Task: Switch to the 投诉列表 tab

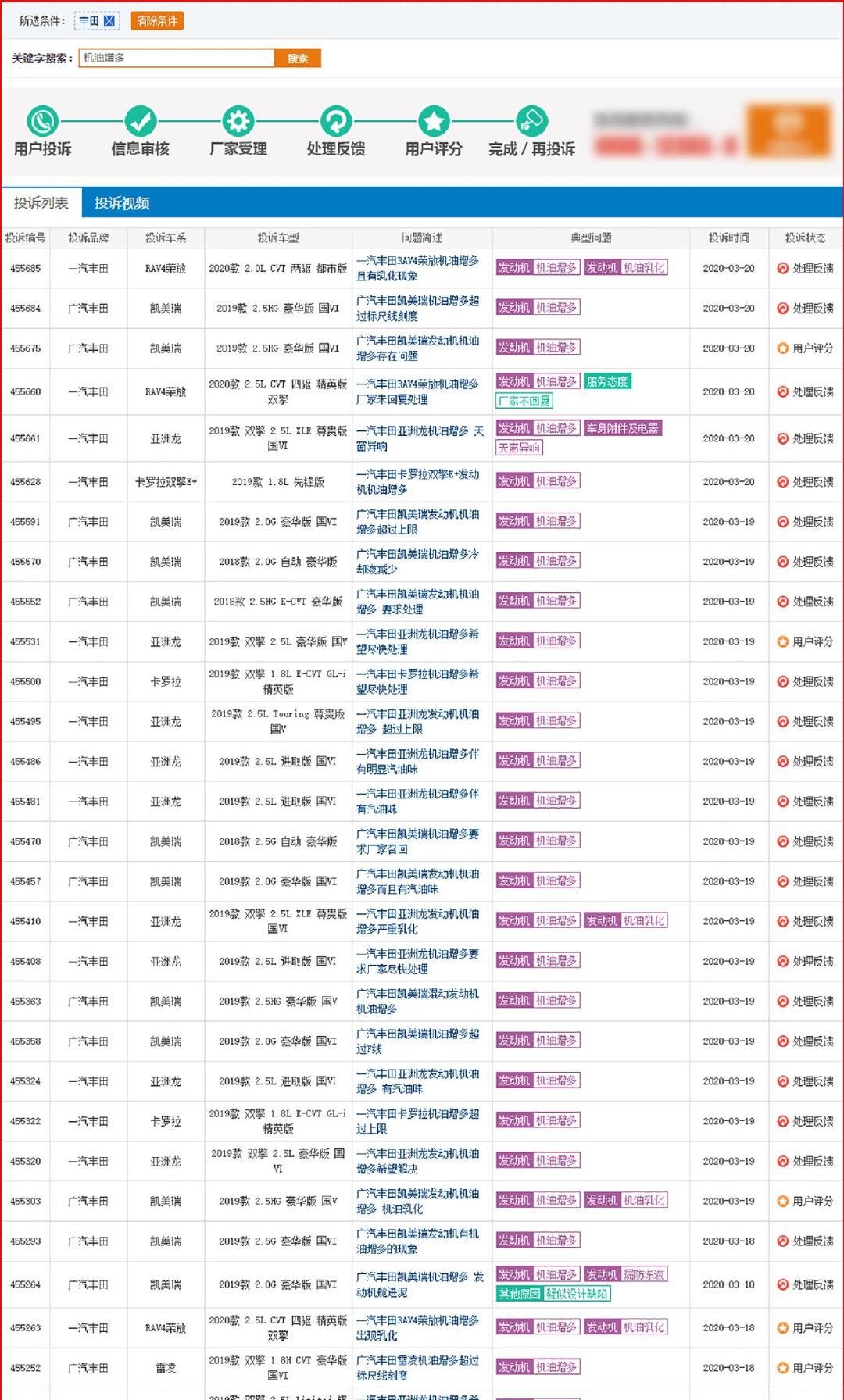Action: tap(41, 203)
